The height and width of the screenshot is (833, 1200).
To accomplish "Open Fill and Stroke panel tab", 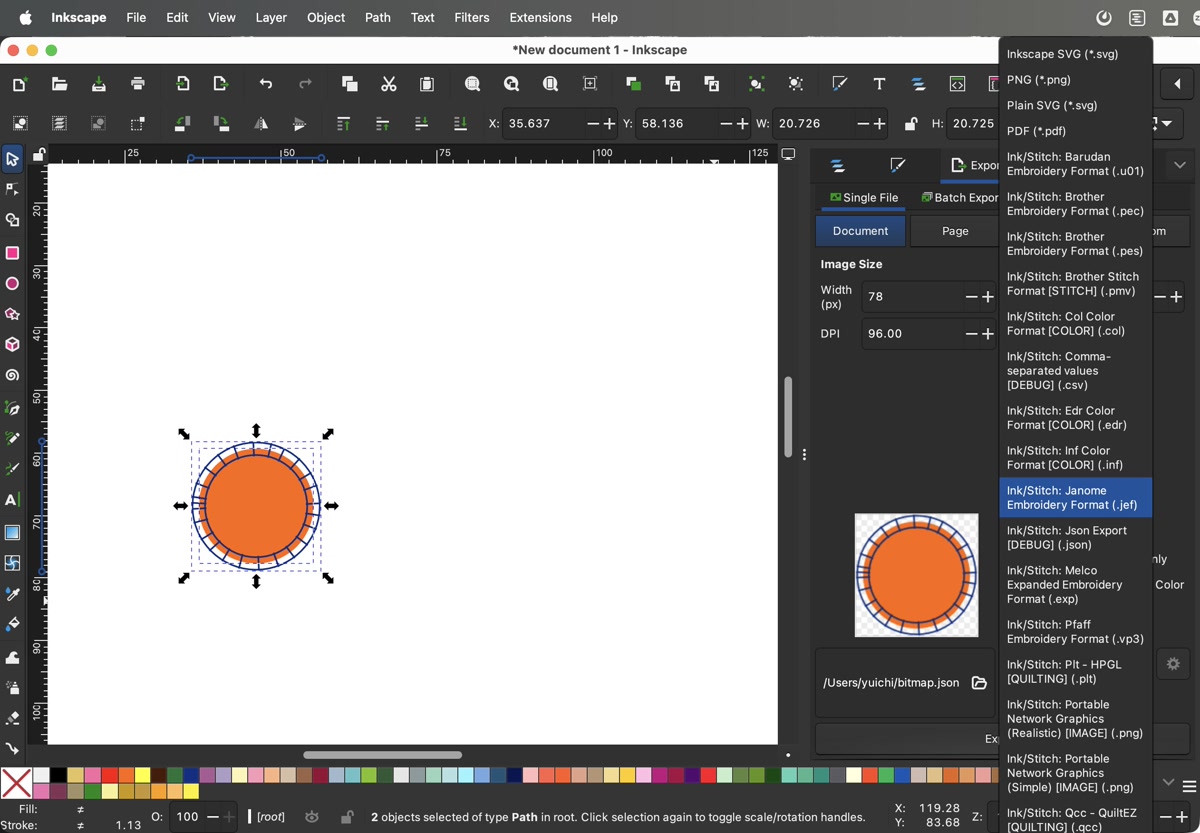I will [x=898, y=165].
